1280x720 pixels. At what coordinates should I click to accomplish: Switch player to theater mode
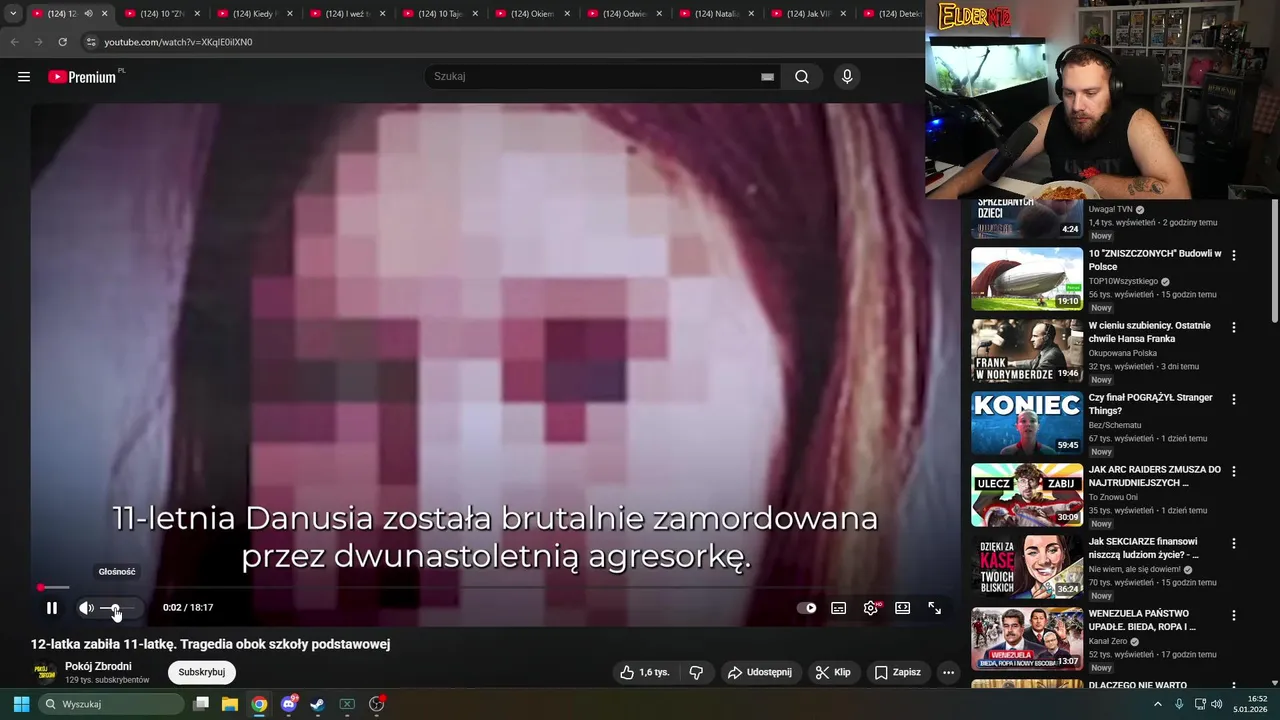point(903,608)
